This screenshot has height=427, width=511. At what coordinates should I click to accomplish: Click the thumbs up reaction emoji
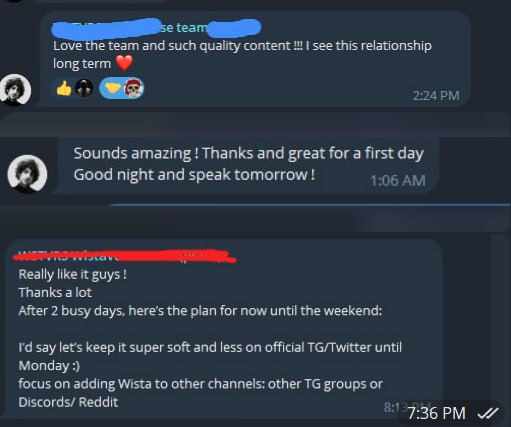coord(64,89)
